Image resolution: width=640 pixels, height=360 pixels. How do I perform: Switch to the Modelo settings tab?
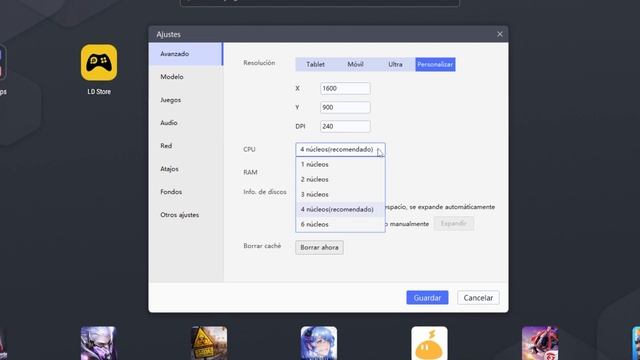[x=186, y=77]
